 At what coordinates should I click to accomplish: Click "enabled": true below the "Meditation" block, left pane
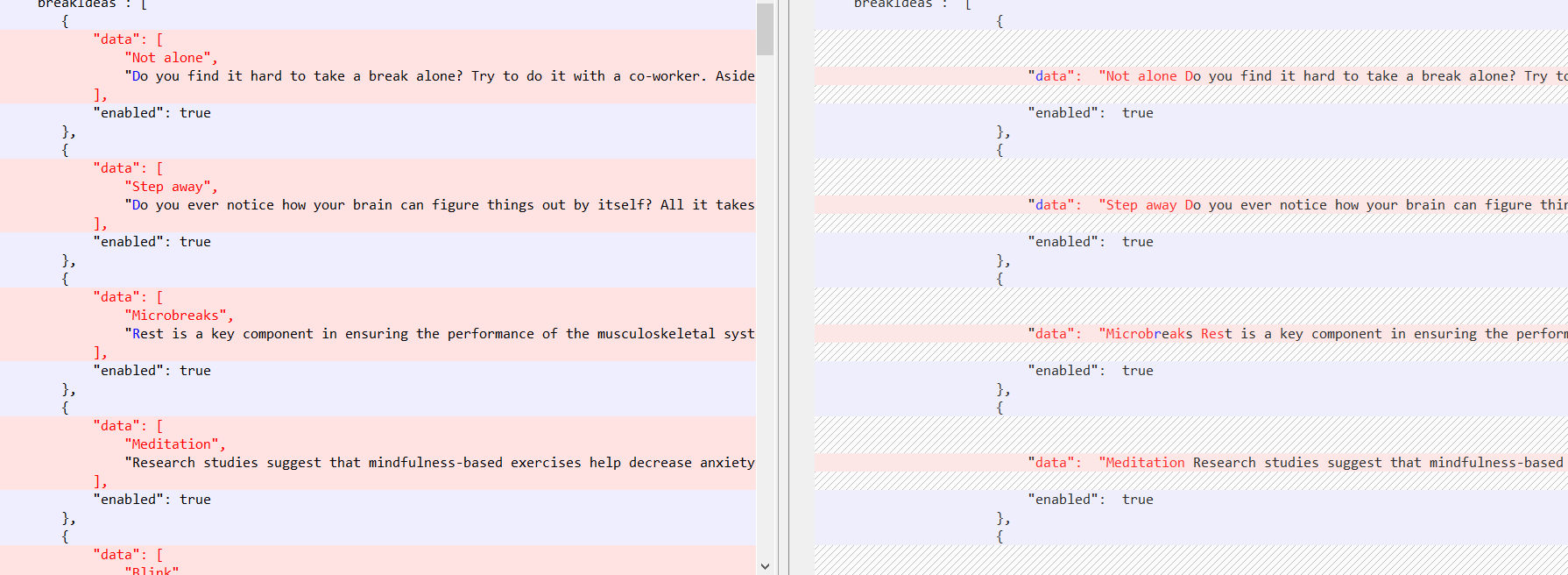[152, 500]
